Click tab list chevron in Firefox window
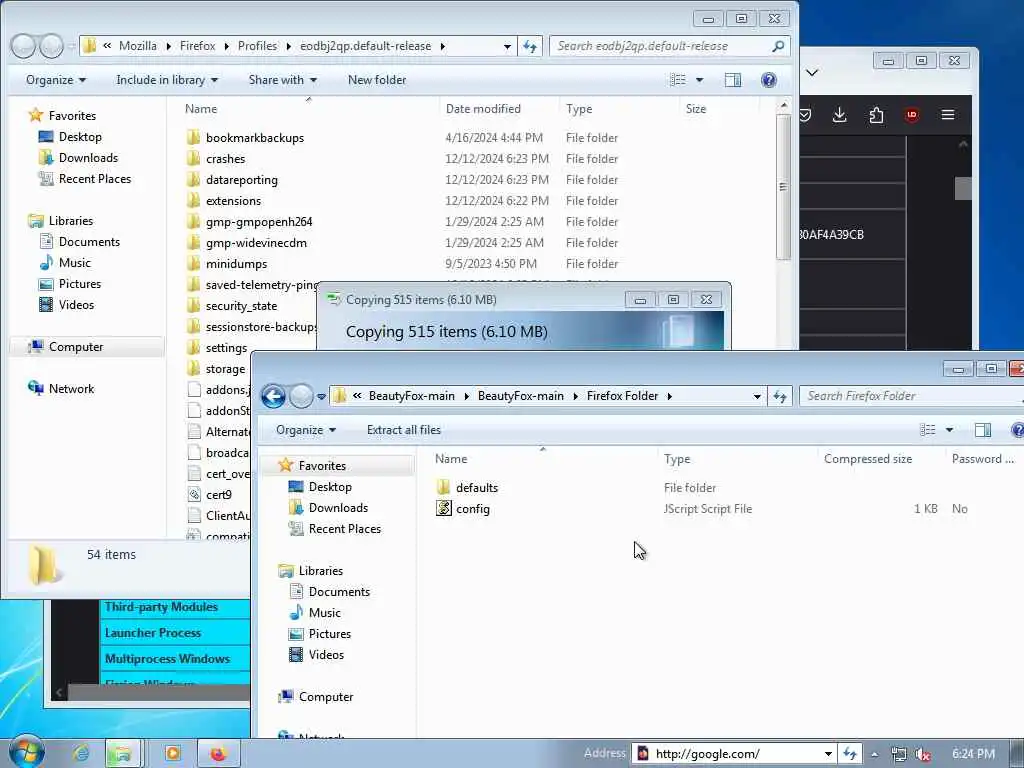Viewport: 1024px width, 768px height. 812,72
